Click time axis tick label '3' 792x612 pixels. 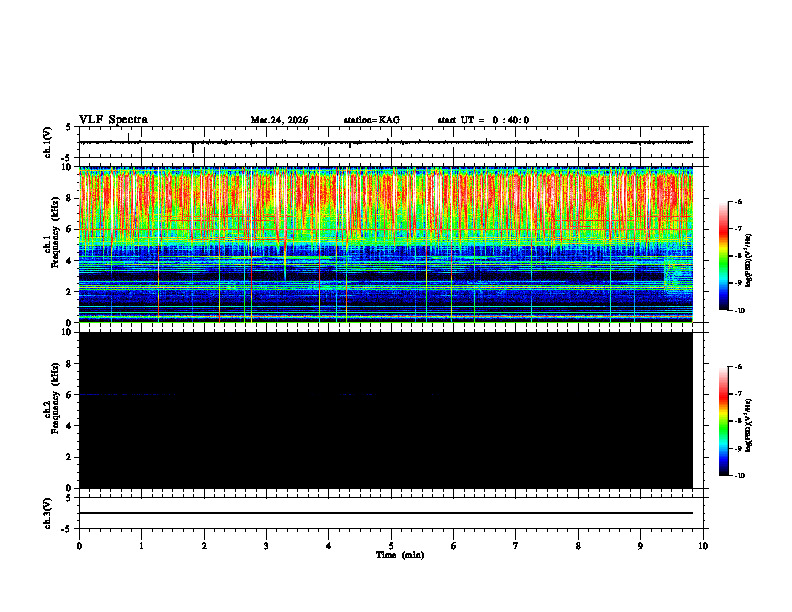[266, 546]
